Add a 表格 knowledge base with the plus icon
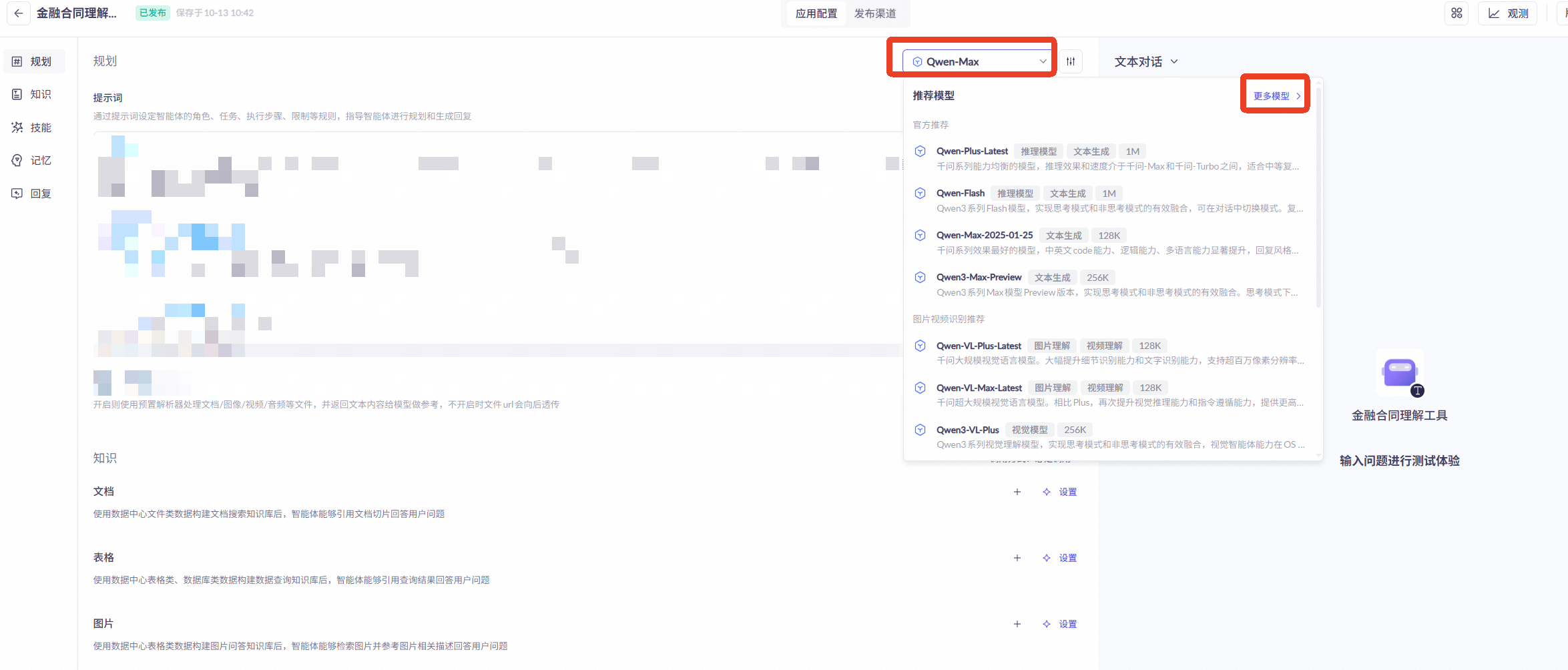Image resolution: width=1568 pixels, height=670 pixels. coord(1017,558)
